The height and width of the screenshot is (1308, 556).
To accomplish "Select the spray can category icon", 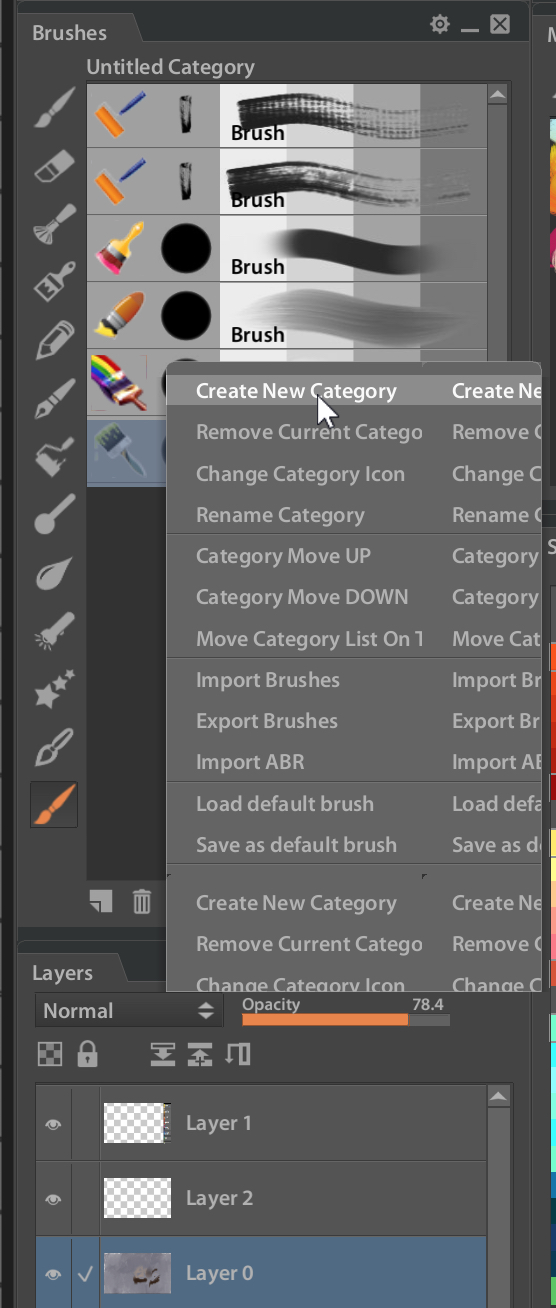I will click(55, 633).
